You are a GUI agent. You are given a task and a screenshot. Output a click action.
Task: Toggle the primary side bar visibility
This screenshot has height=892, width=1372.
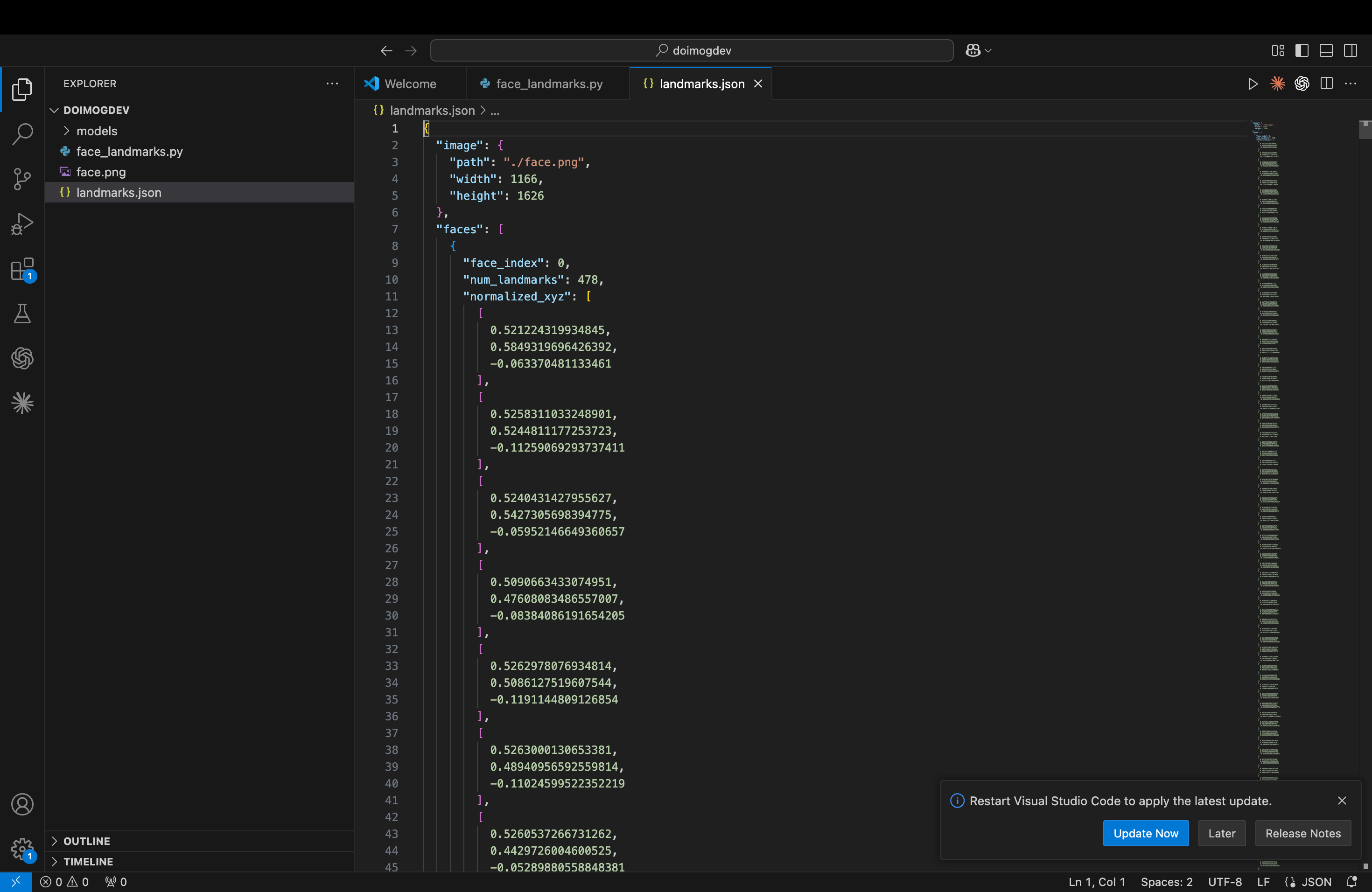point(1302,51)
